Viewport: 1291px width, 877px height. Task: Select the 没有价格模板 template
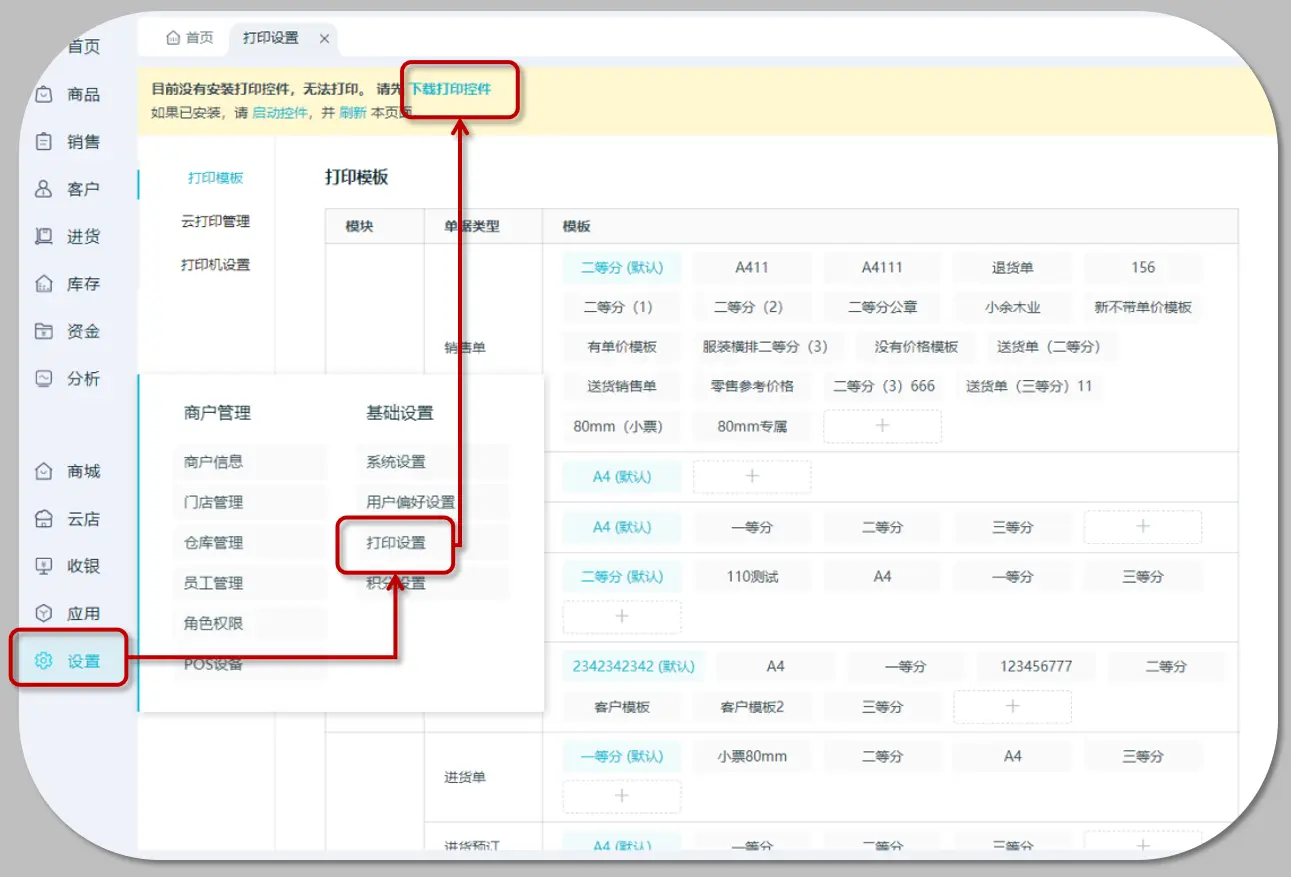coord(916,347)
